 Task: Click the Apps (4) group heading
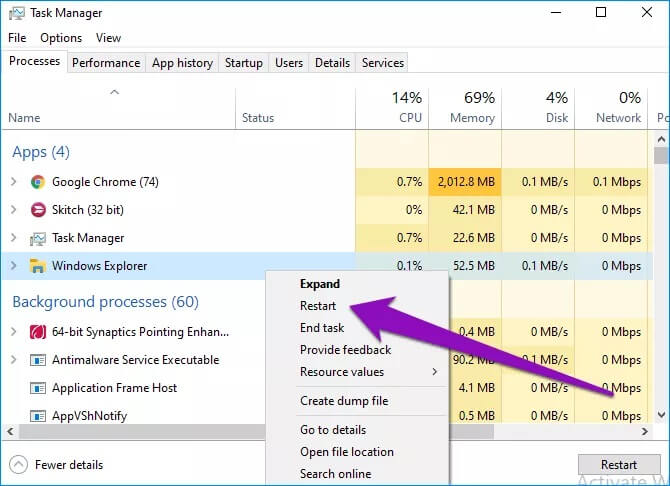(41, 152)
